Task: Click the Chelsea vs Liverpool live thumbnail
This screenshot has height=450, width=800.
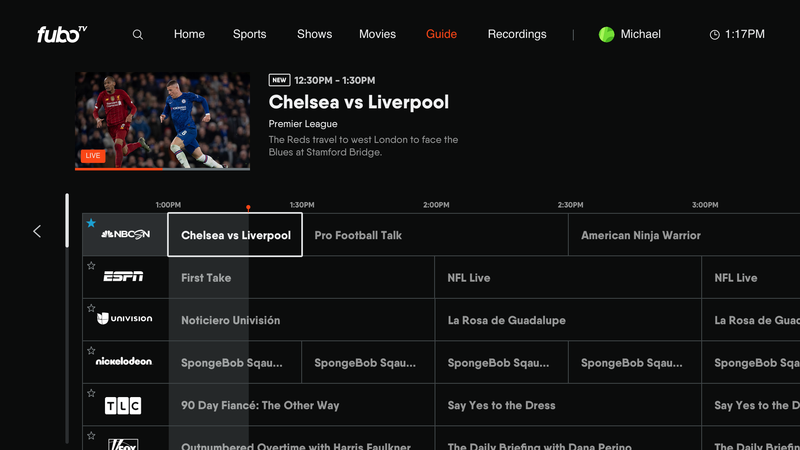Action: coord(162,121)
